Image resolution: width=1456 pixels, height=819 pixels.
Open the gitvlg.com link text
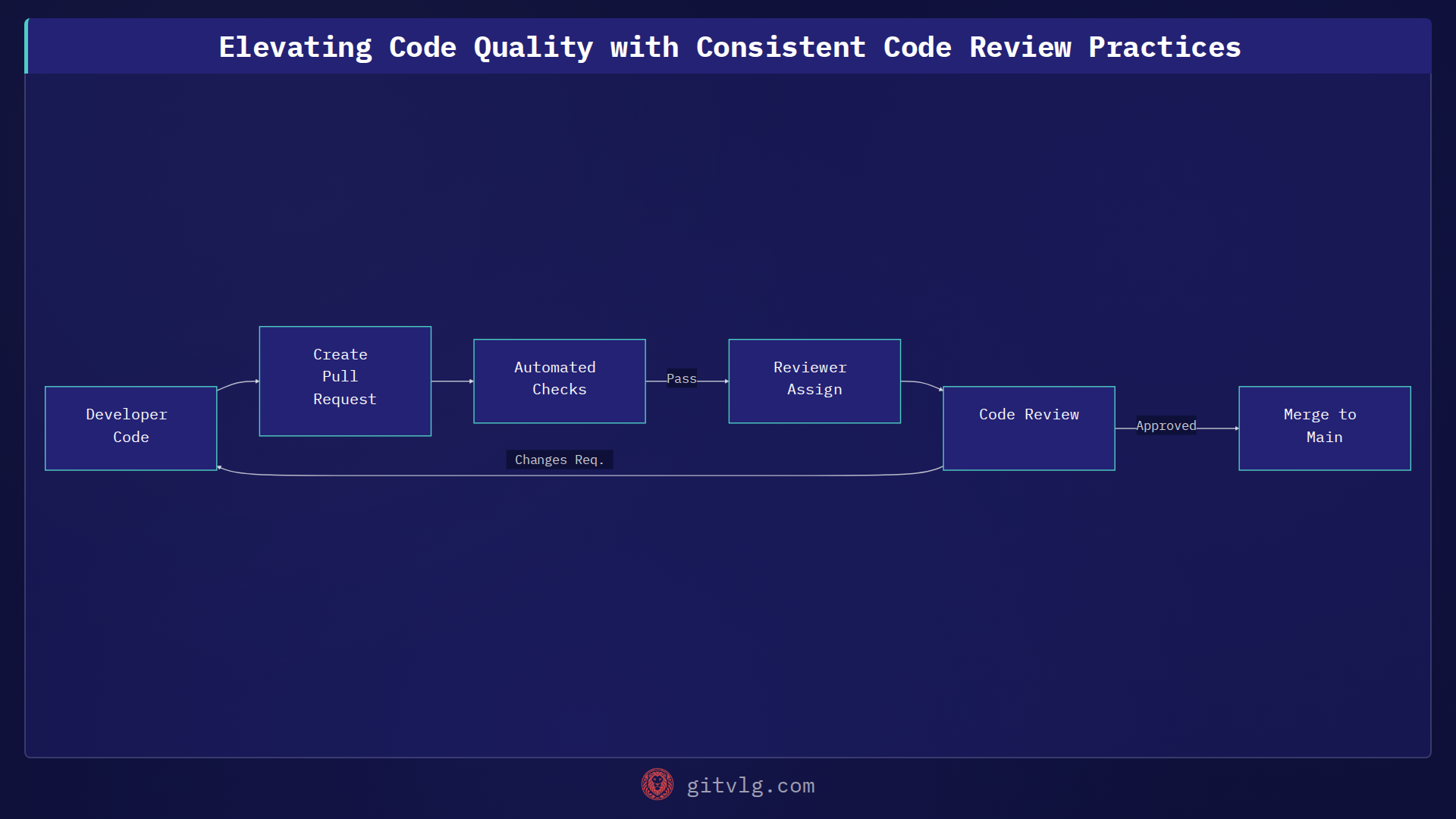750,786
